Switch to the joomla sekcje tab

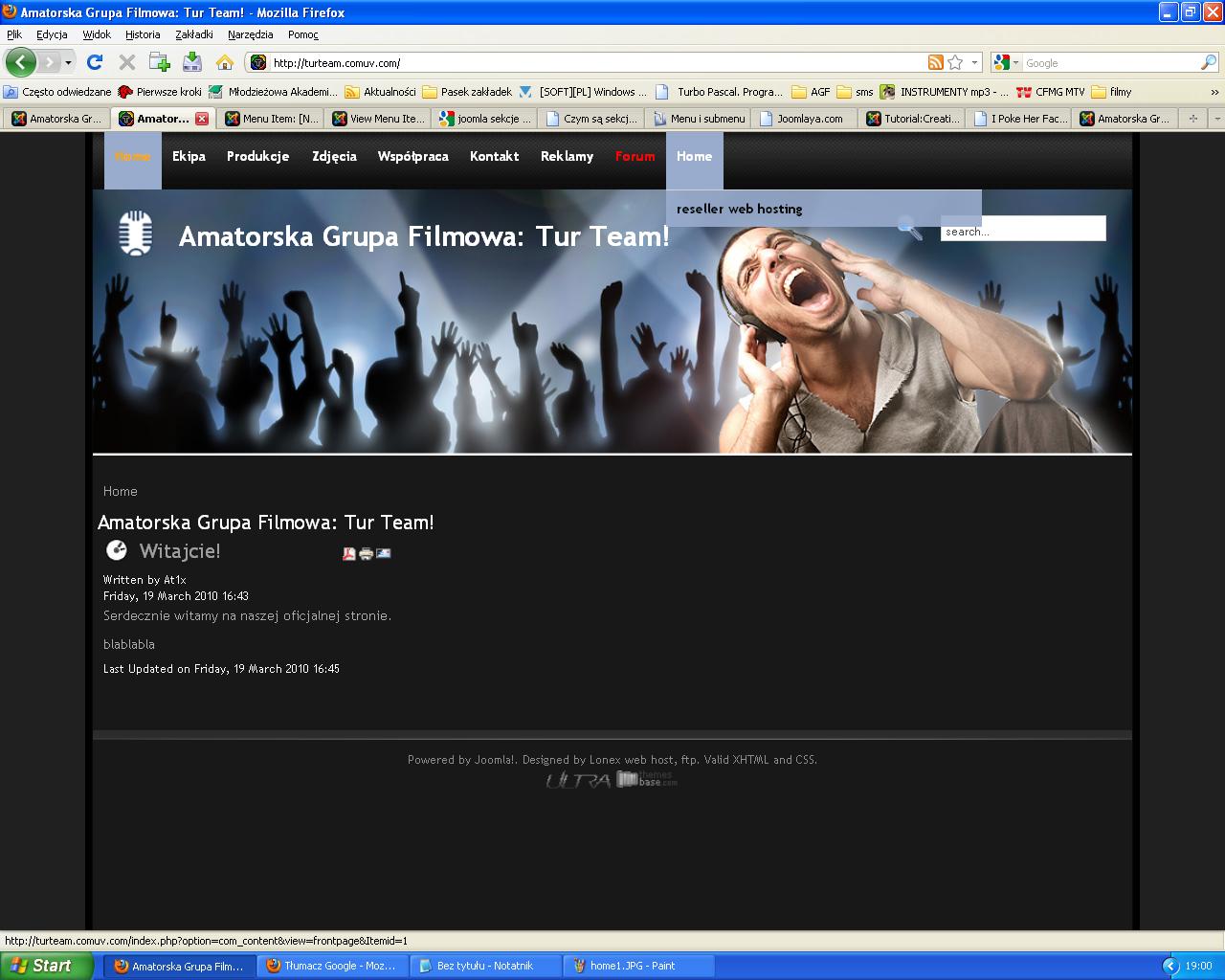pyautogui.click(x=485, y=119)
